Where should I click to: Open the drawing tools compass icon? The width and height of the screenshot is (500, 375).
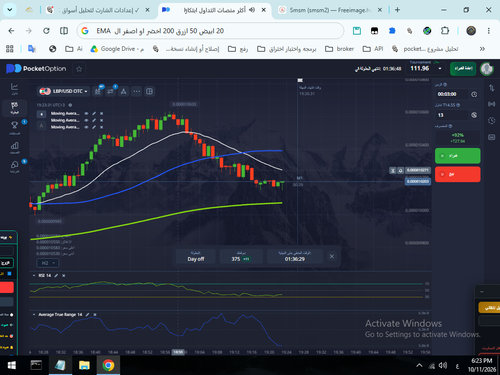tap(123, 91)
